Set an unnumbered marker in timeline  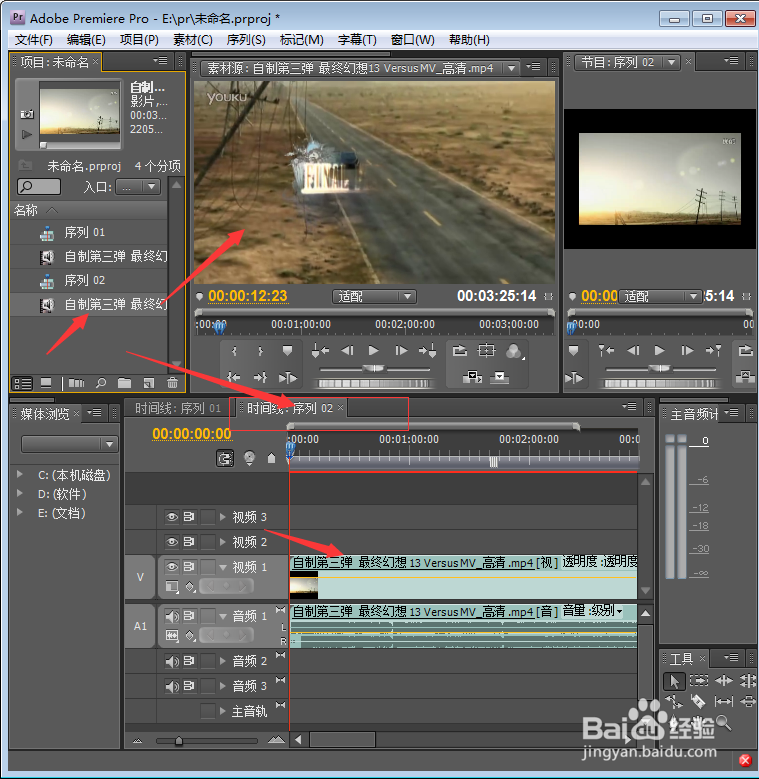(x=271, y=458)
